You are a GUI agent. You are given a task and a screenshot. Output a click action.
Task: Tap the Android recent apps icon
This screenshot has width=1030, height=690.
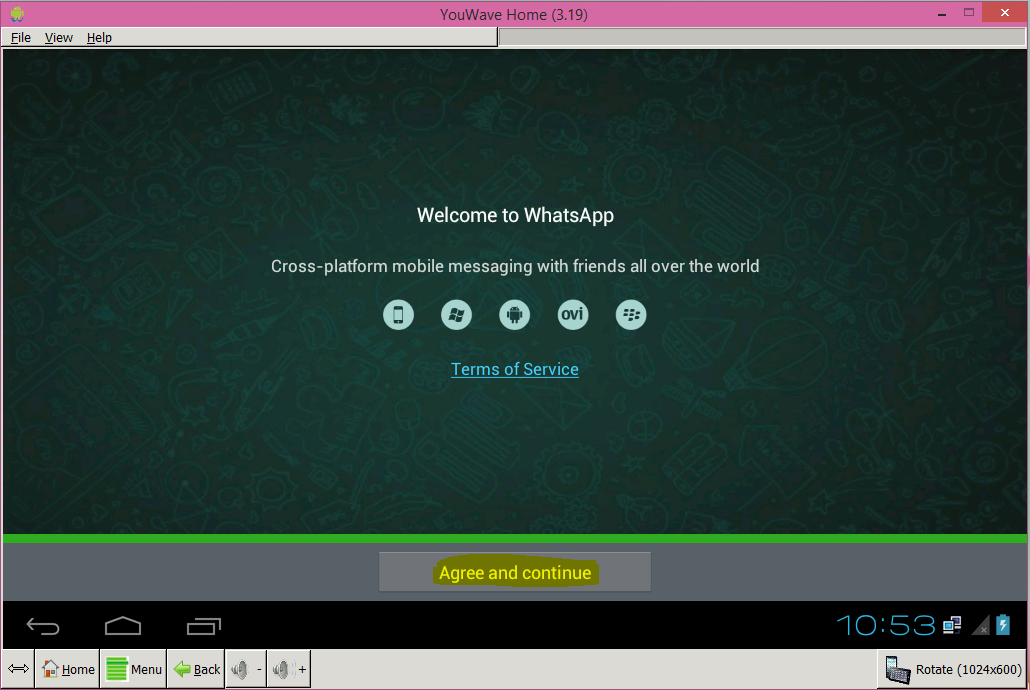coord(204,626)
